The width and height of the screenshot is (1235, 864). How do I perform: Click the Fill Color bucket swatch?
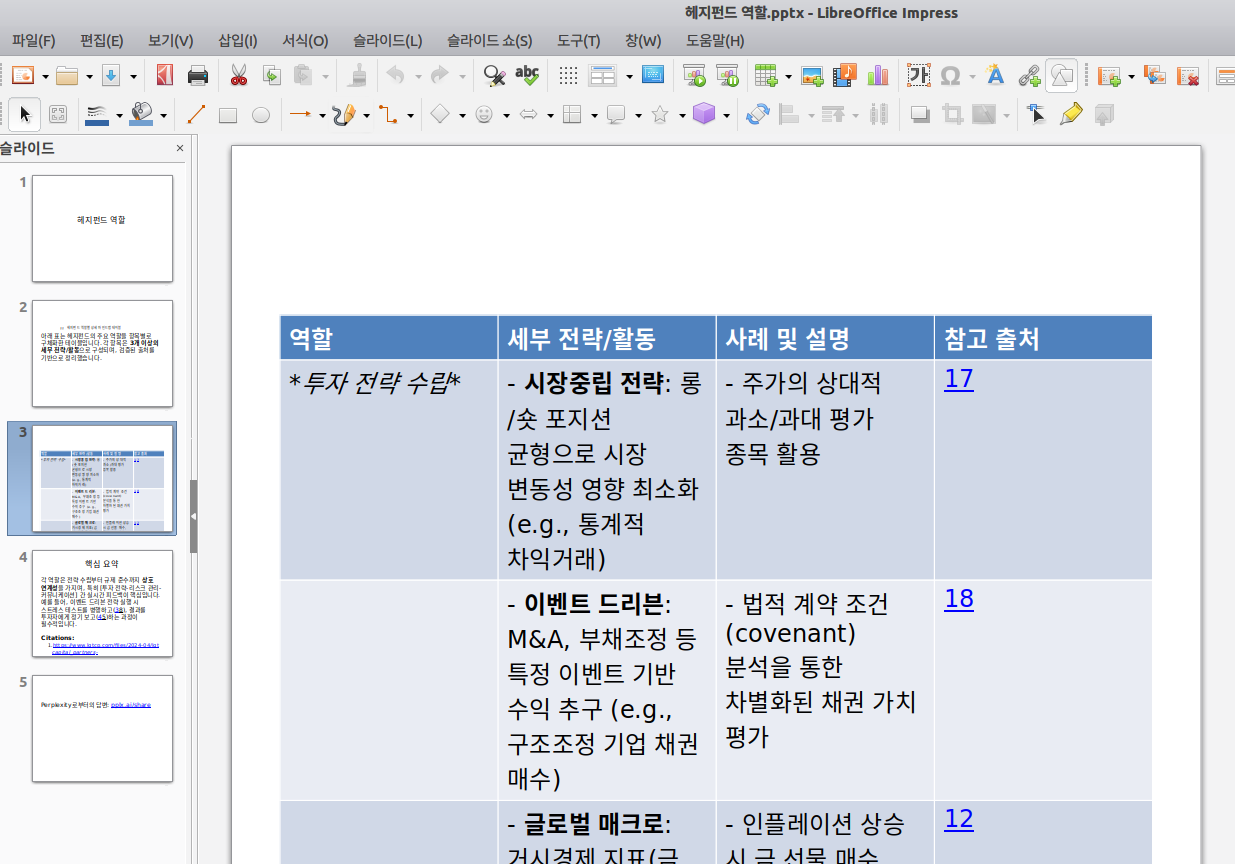coord(141,115)
